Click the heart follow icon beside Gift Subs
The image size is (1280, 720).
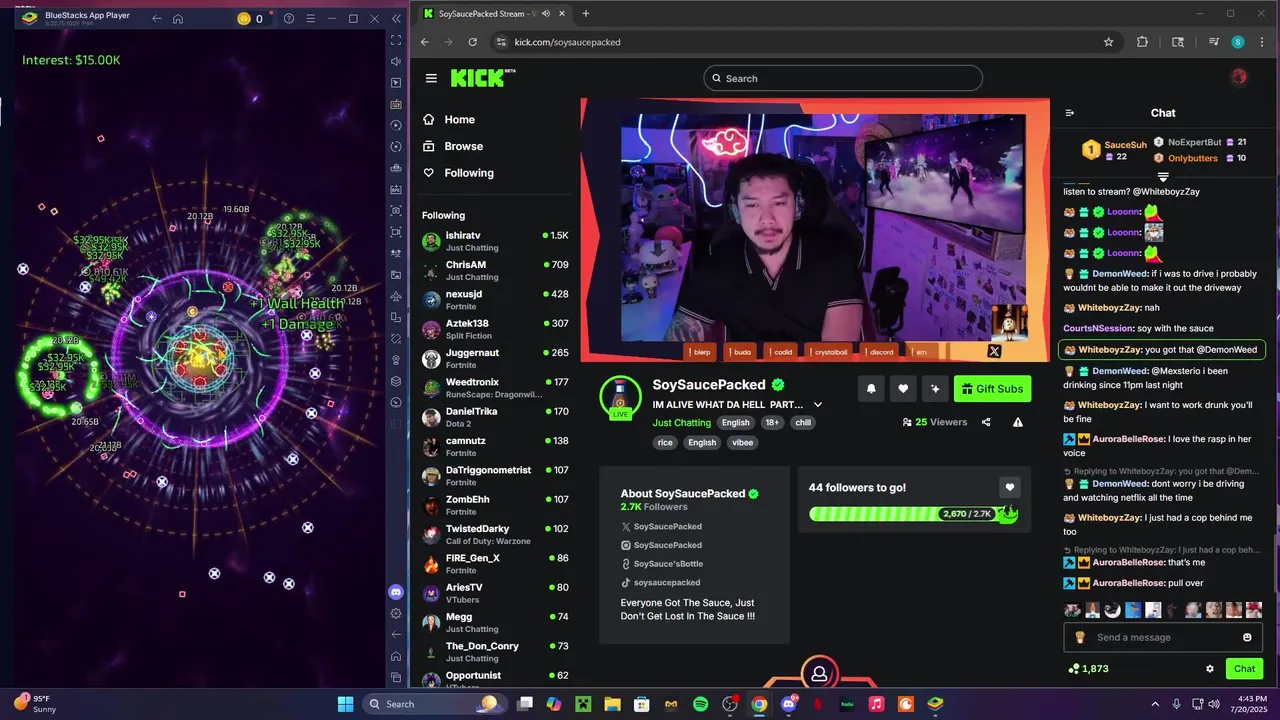pos(903,389)
